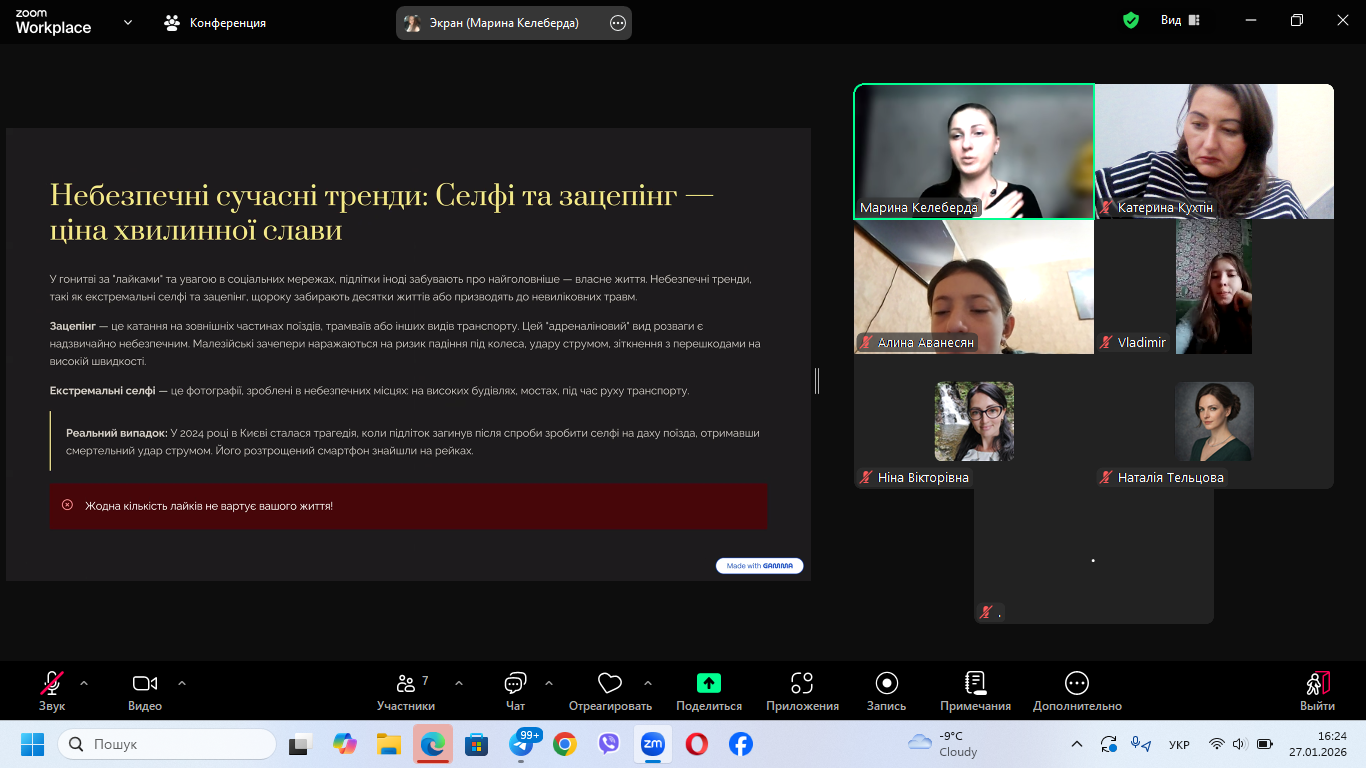Open screen share options for Марина Келеберда
Image resolution: width=1366 pixels, height=768 pixels.
tap(618, 23)
